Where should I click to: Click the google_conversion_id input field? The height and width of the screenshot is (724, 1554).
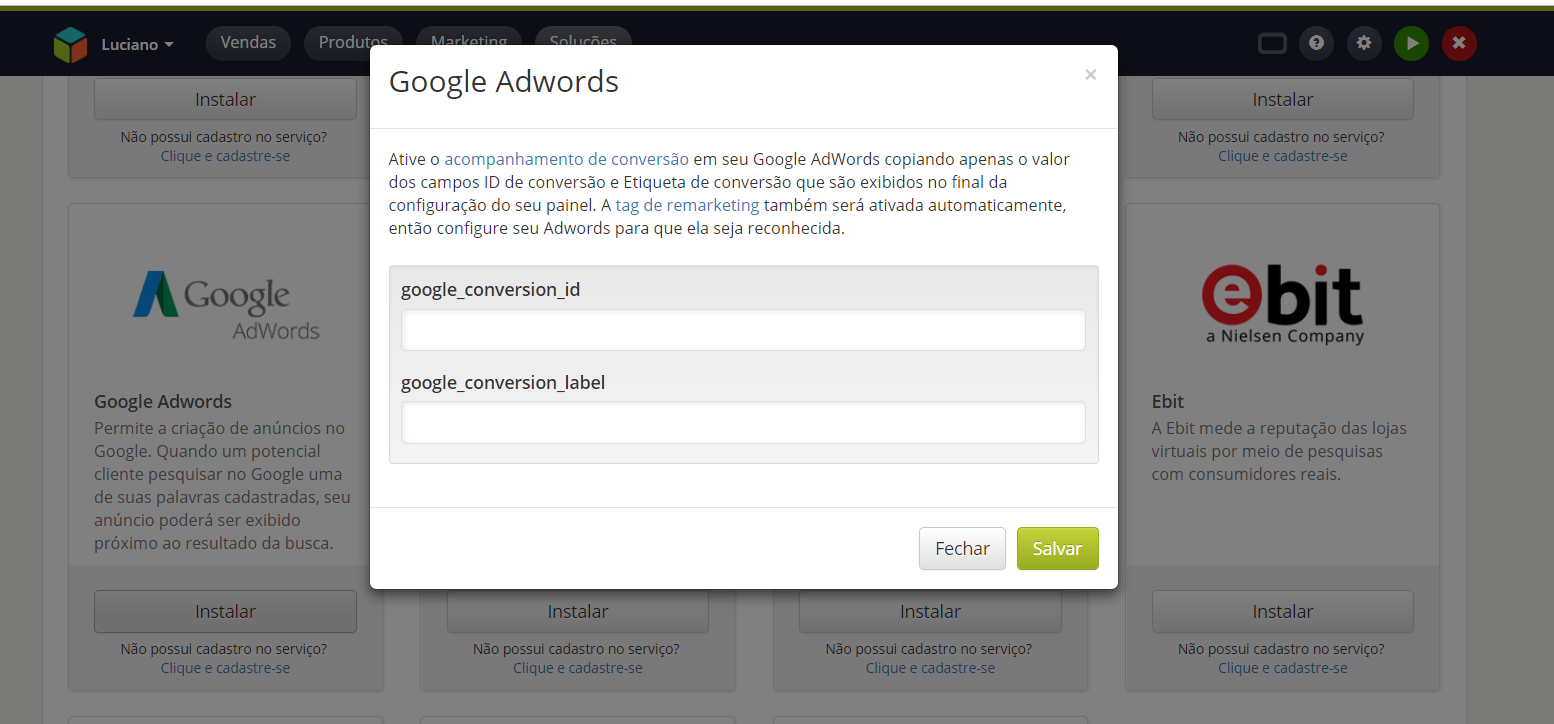click(743, 330)
